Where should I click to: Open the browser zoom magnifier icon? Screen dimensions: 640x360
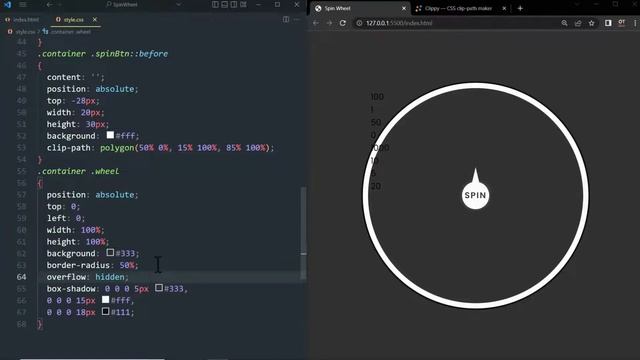tap(564, 23)
